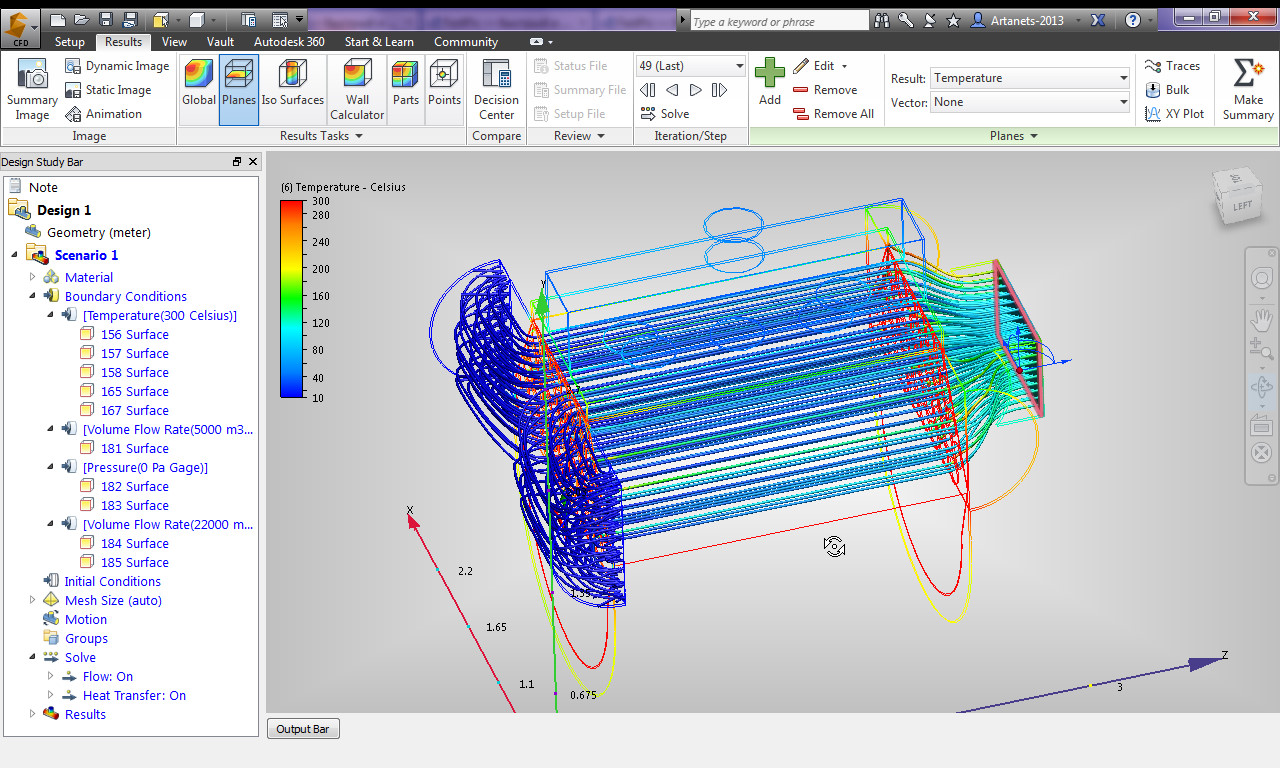Collapse Temperature(300 Celsius) node
Image resolution: width=1280 pixels, height=768 pixels.
(x=50, y=315)
